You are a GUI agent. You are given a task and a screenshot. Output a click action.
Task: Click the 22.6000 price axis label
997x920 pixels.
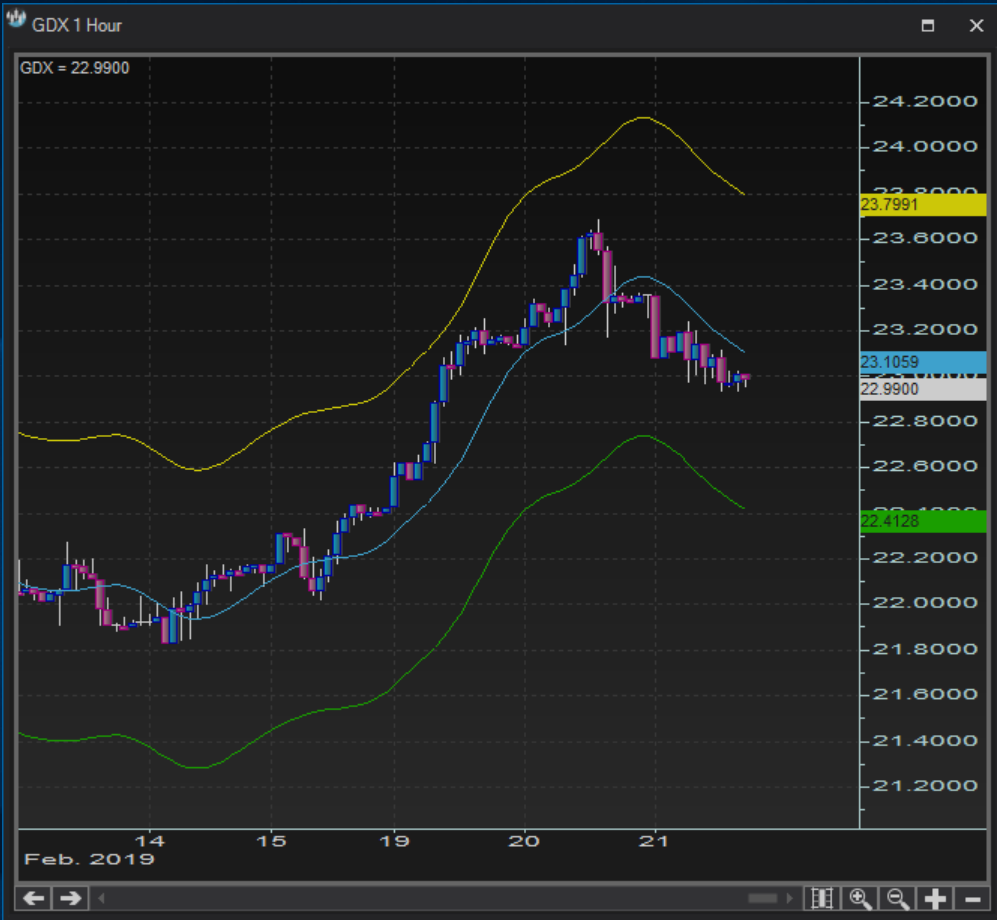925,467
